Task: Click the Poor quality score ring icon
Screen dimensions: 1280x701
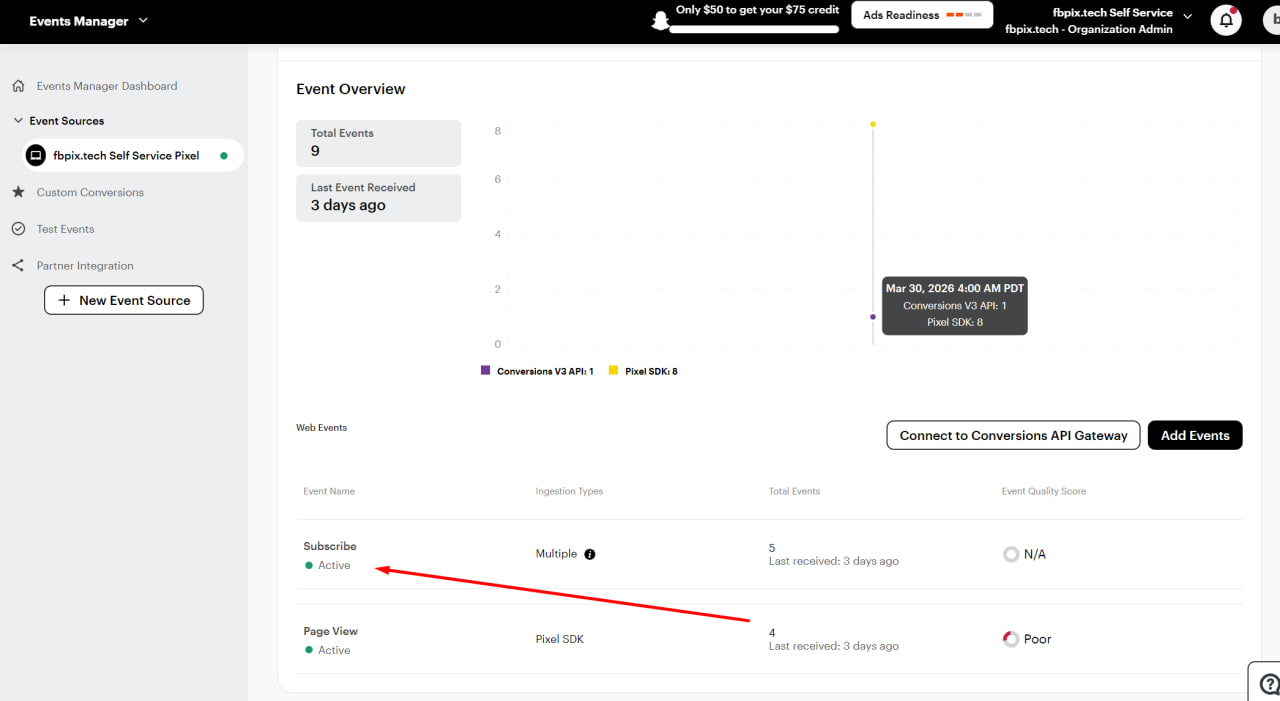Action: [x=1011, y=639]
